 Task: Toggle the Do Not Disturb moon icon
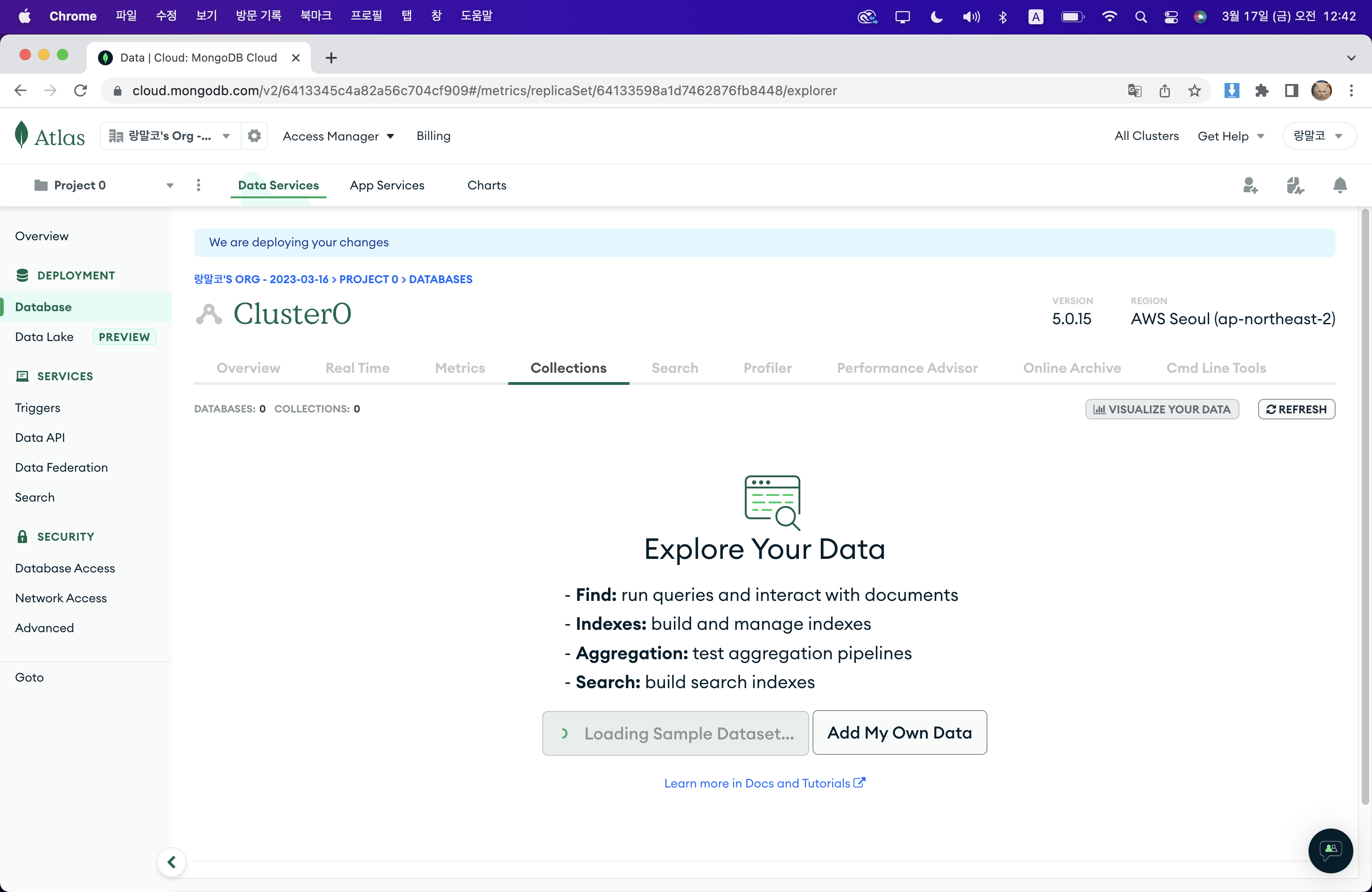tap(937, 17)
